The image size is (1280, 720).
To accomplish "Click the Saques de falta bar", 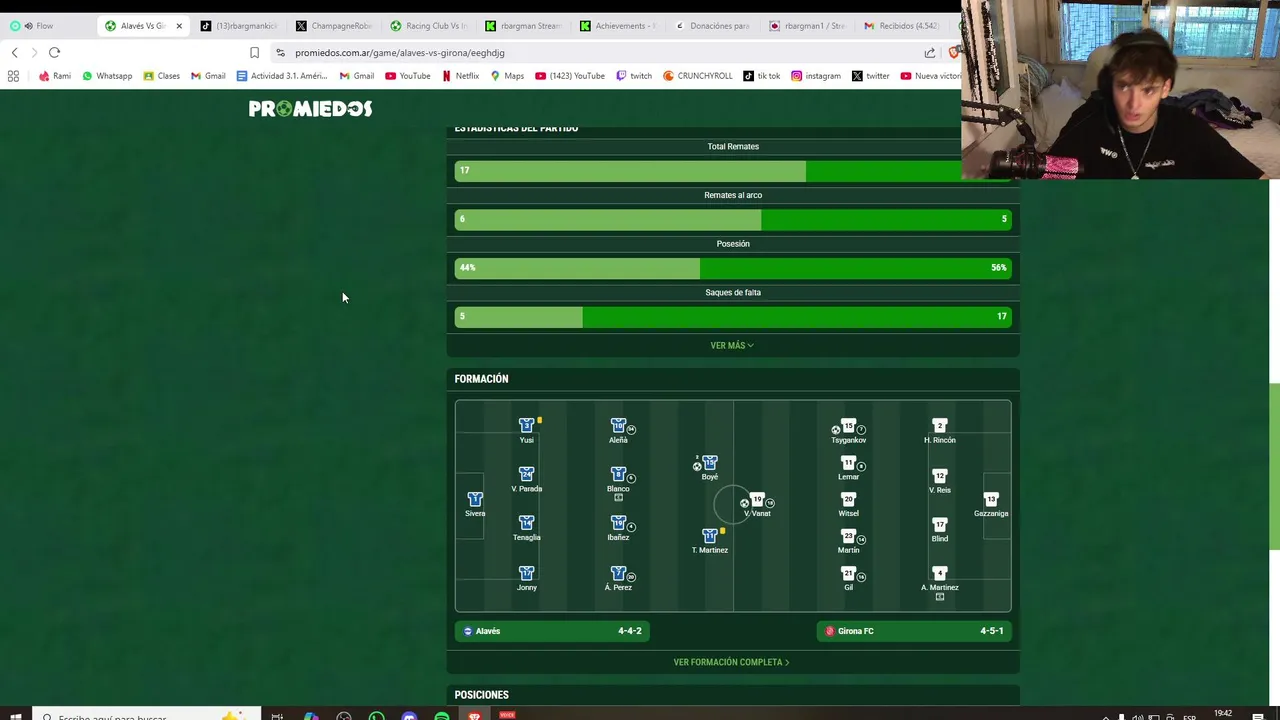I will [x=733, y=316].
